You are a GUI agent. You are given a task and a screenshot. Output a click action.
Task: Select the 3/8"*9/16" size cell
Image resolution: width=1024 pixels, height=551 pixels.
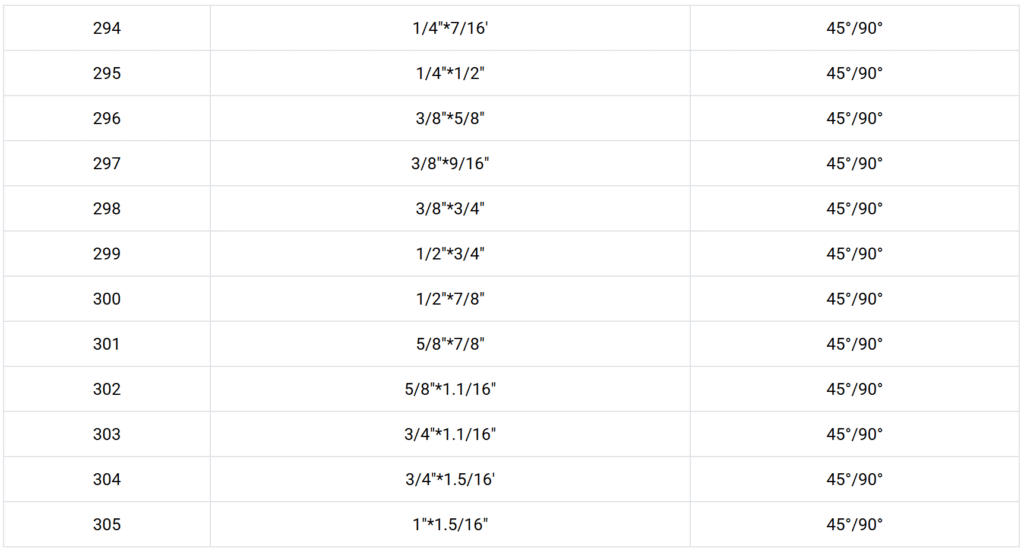[450, 163]
